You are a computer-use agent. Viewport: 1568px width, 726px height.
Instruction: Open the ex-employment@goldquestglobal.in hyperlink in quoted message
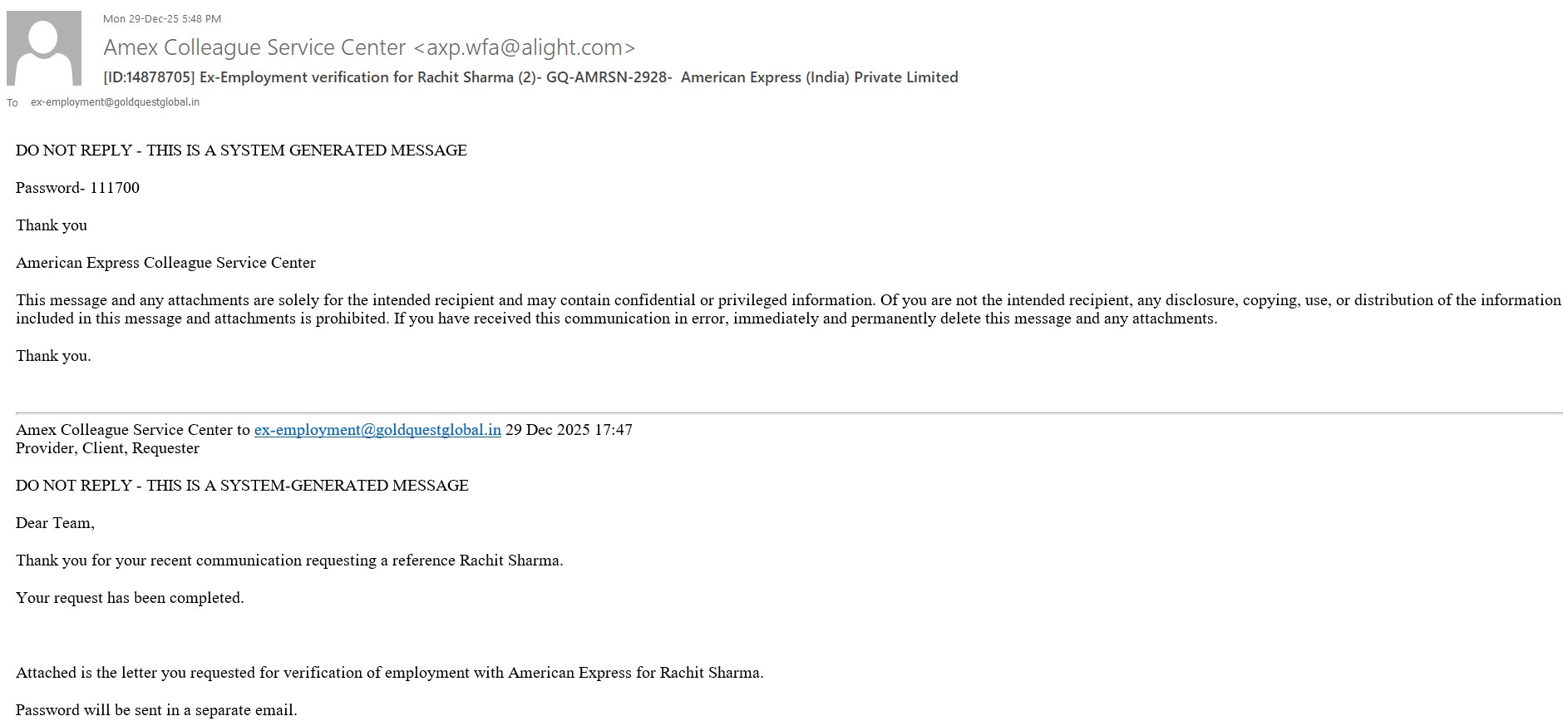(x=377, y=430)
